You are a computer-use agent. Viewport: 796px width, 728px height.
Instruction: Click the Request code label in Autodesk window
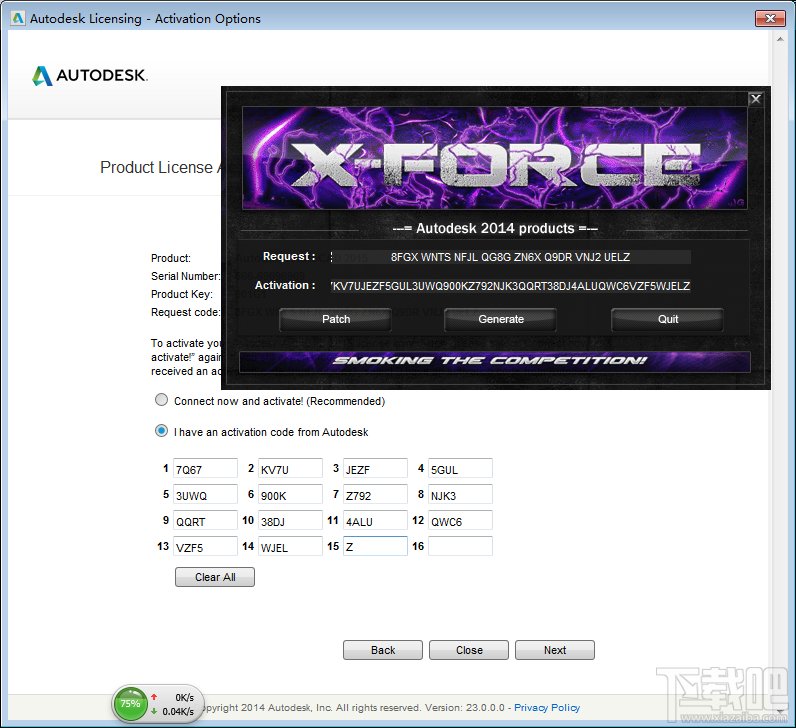pyautogui.click(x=185, y=312)
